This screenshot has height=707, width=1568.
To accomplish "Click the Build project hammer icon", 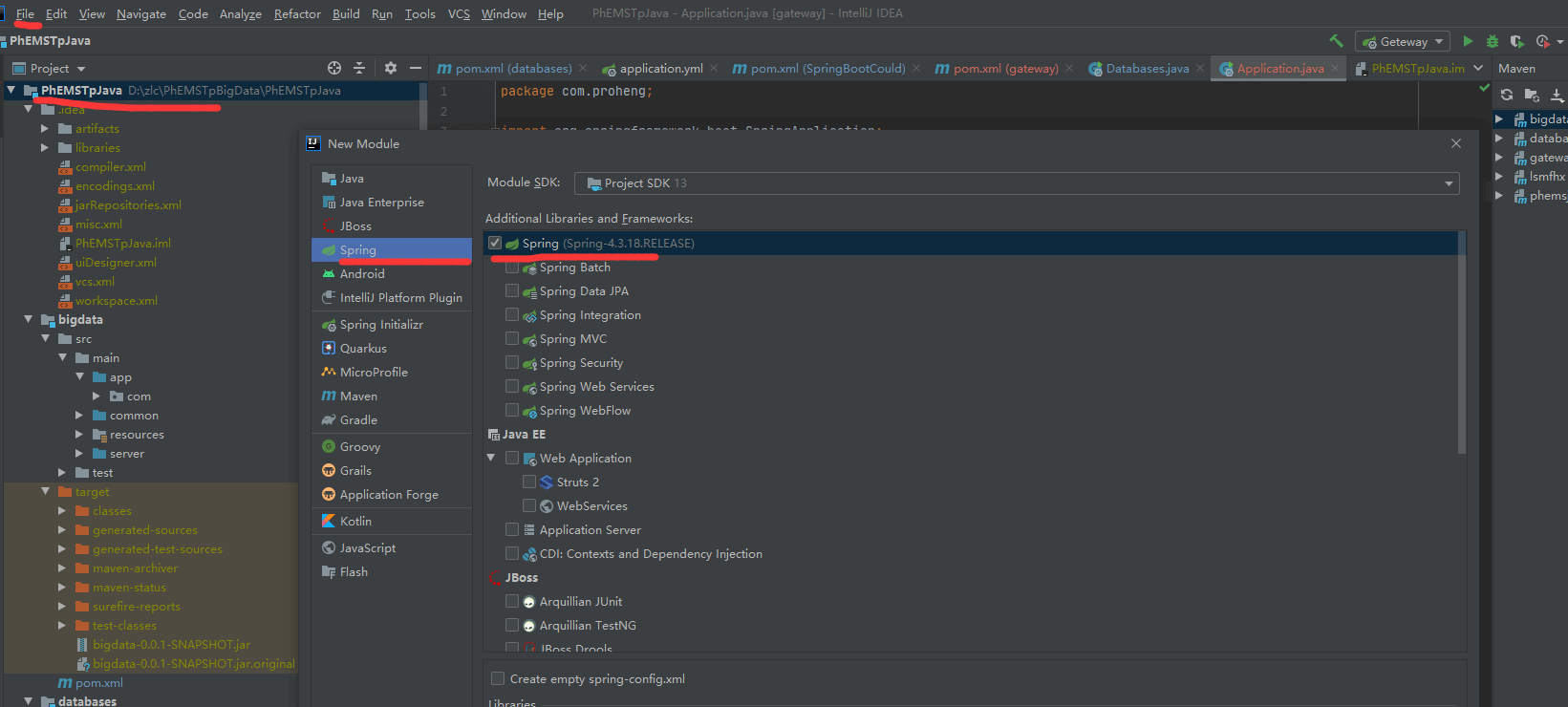I will [x=1336, y=41].
